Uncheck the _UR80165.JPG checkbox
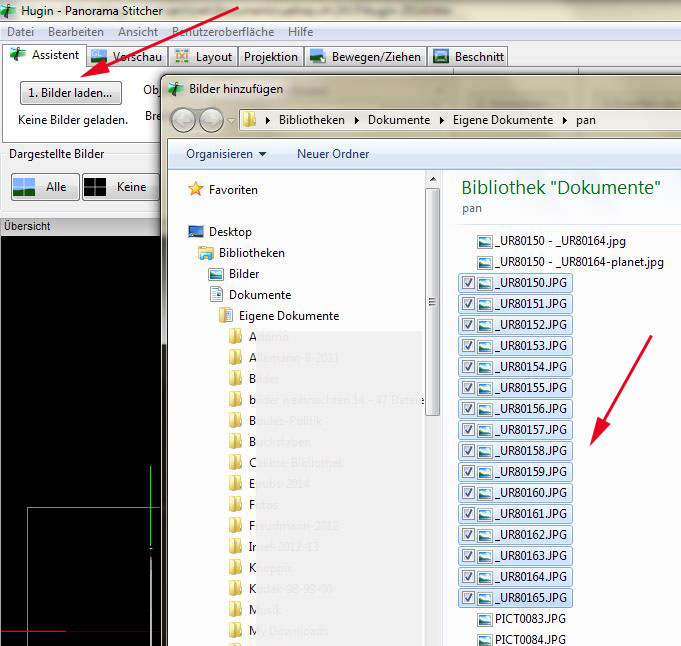Viewport: 681px width, 646px height. pyautogui.click(x=468, y=598)
